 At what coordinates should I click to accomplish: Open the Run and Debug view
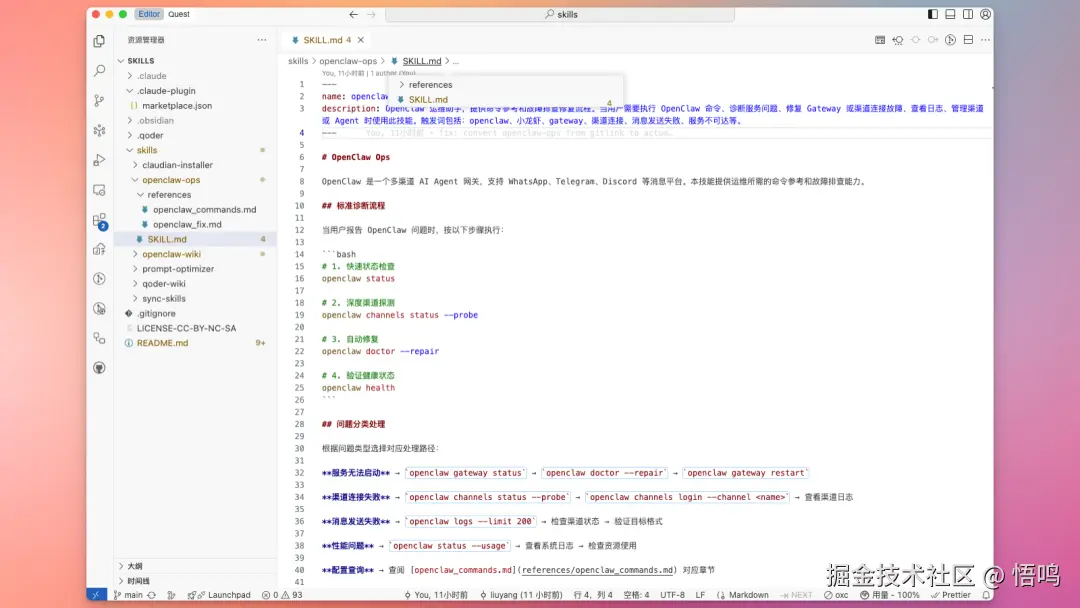[99, 160]
